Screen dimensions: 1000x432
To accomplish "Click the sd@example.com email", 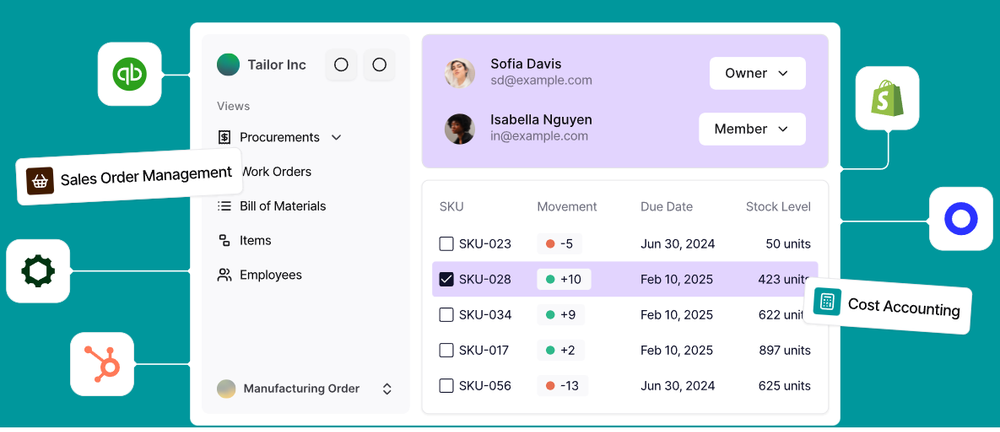I will 541,80.
